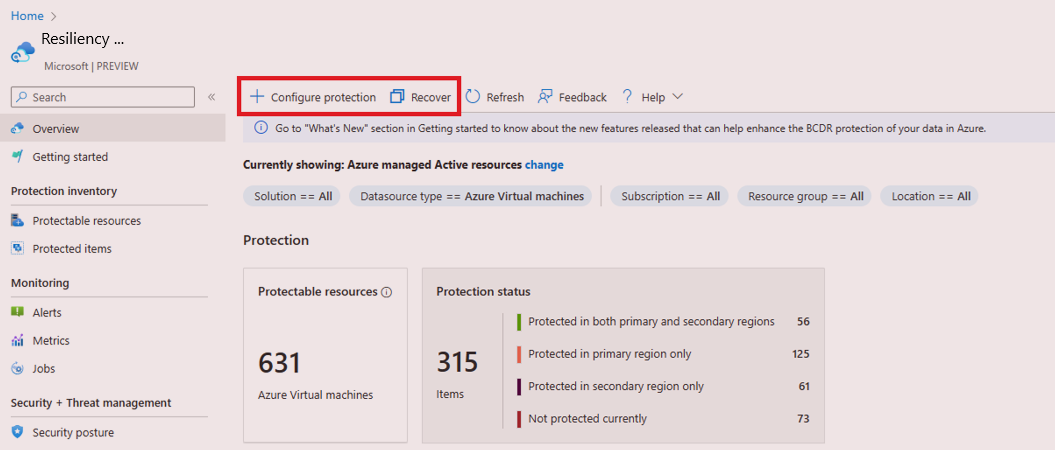Click the Resiliency cloud service icon

23,53
